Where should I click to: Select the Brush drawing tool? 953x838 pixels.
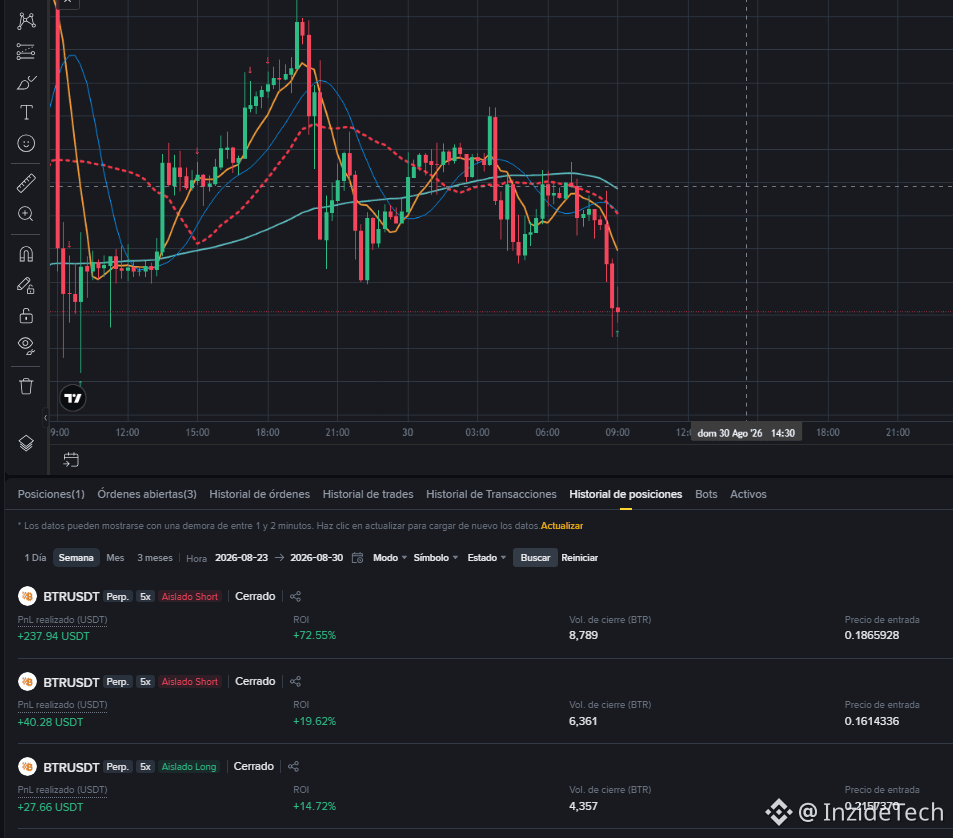[26, 82]
